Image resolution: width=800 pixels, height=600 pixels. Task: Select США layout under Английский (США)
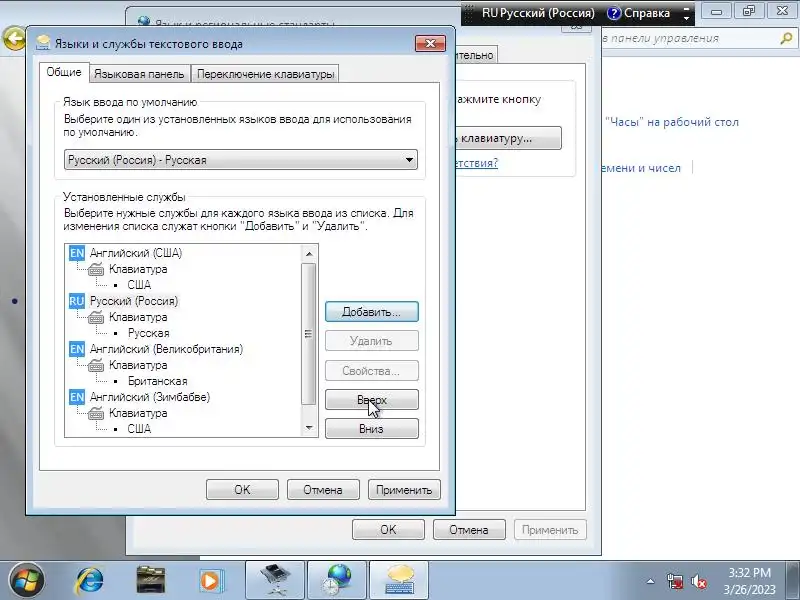139,285
